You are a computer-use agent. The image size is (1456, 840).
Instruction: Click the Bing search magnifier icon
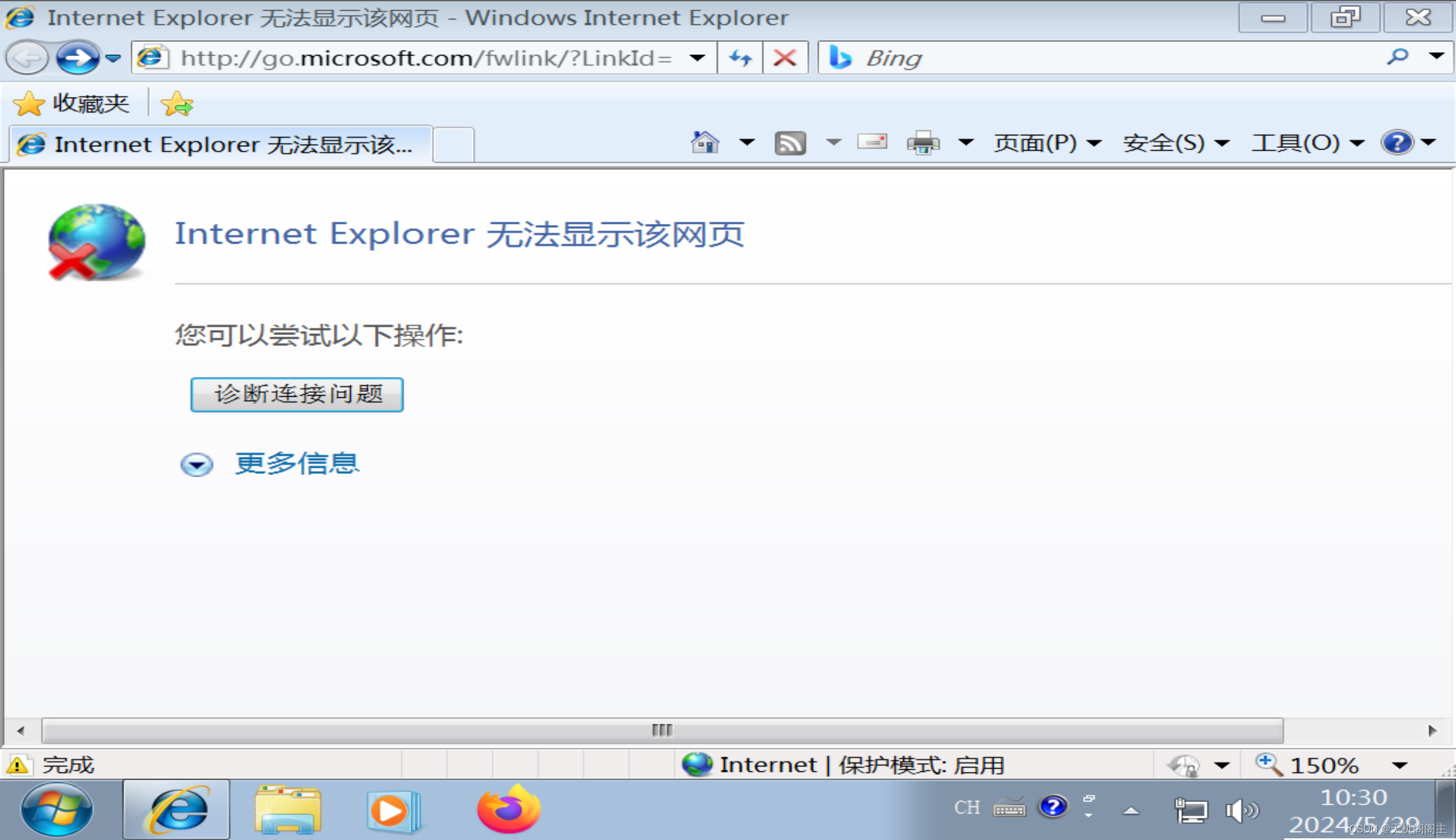click(x=1397, y=57)
